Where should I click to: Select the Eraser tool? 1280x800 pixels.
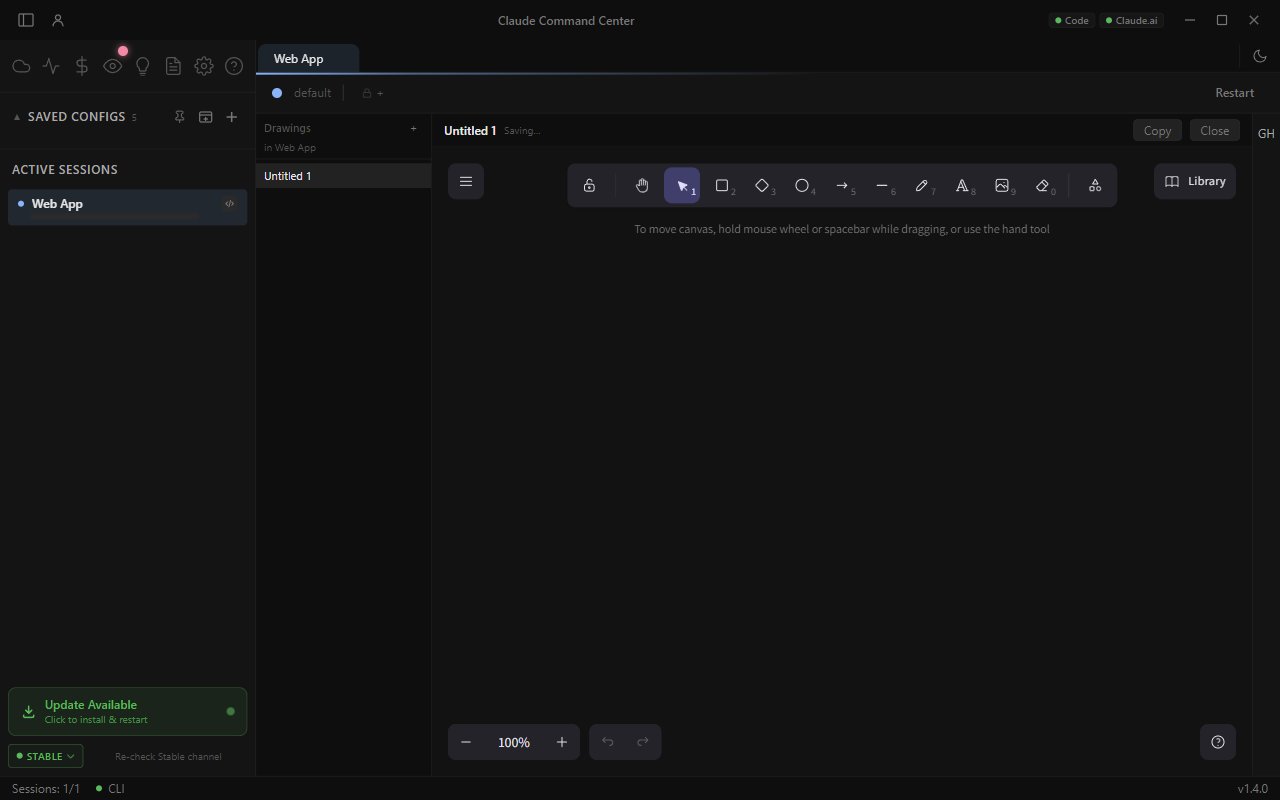click(x=1042, y=185)
